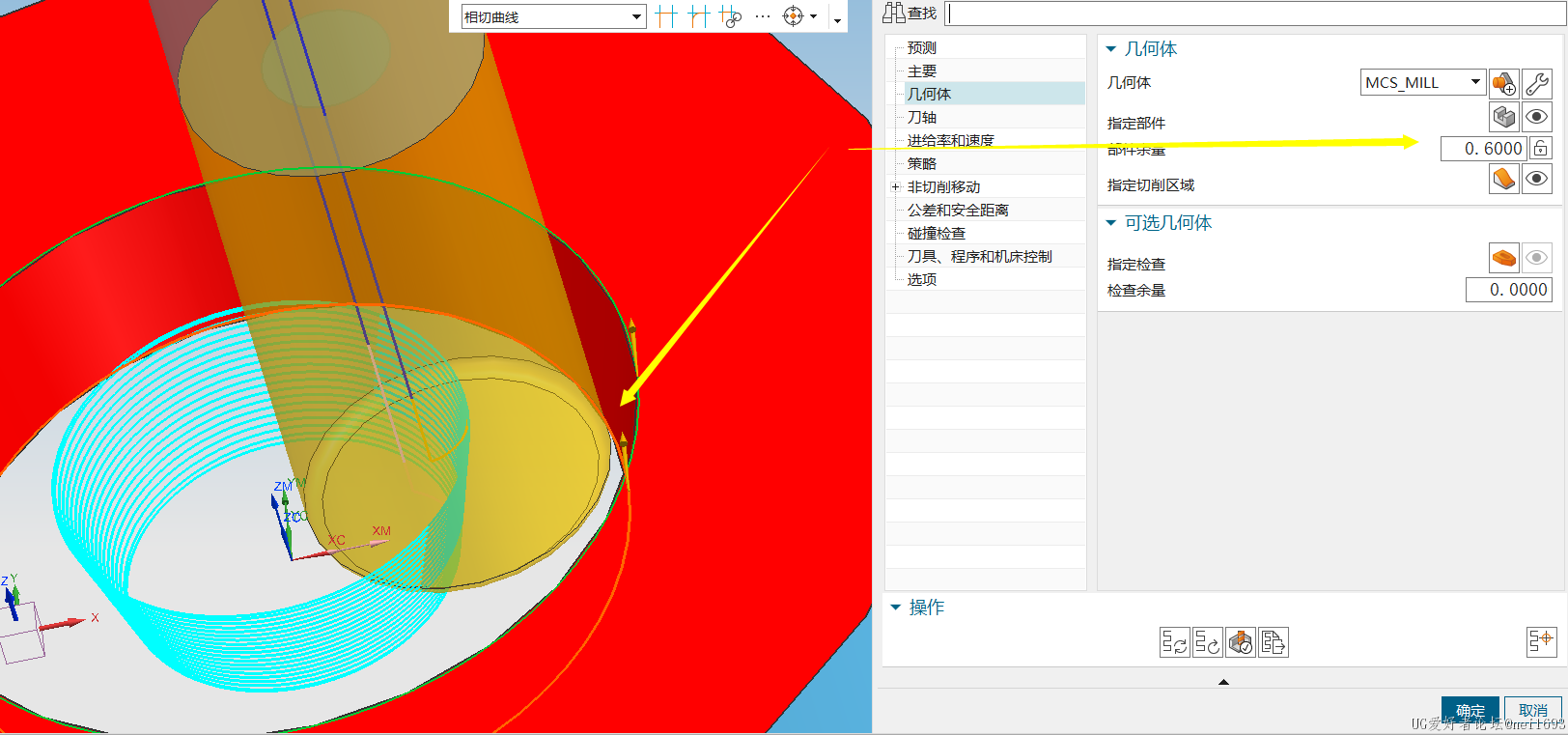Click the new geometry icon beside MCS_MILL
This screenshot has width=1568, height=735.
[x=1504, y=84]
